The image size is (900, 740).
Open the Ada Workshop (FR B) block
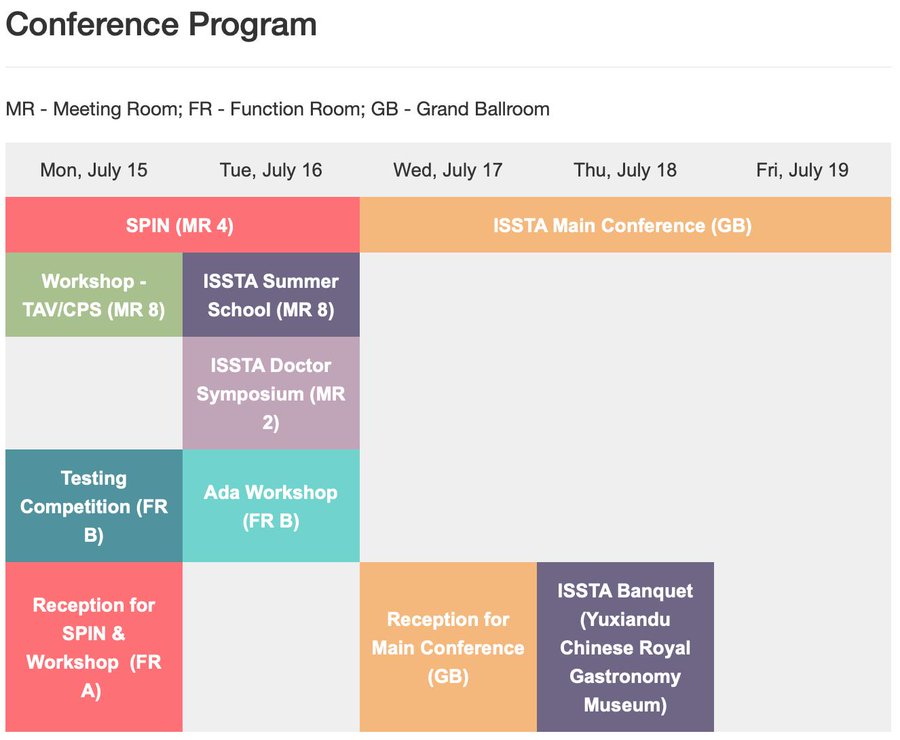click(x=271, y=506)
